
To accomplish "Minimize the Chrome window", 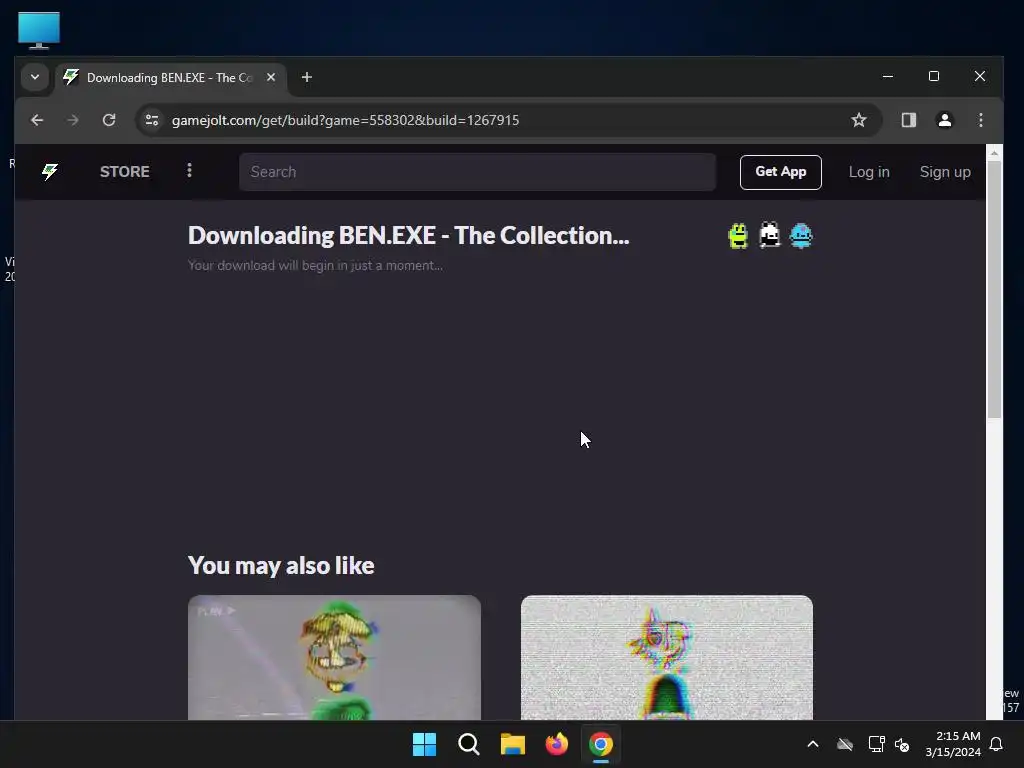I will pos(888,76).
